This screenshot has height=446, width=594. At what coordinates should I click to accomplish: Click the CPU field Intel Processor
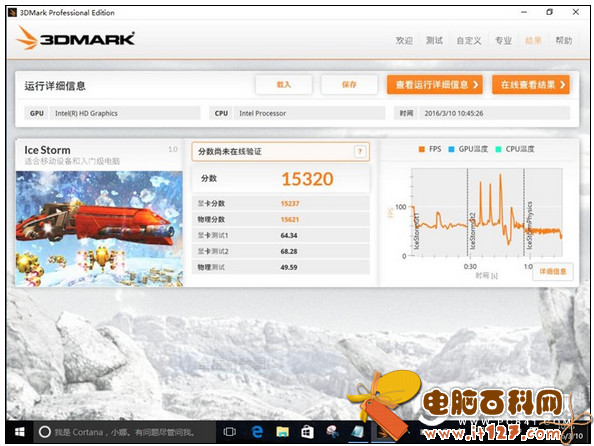(310, 113)
